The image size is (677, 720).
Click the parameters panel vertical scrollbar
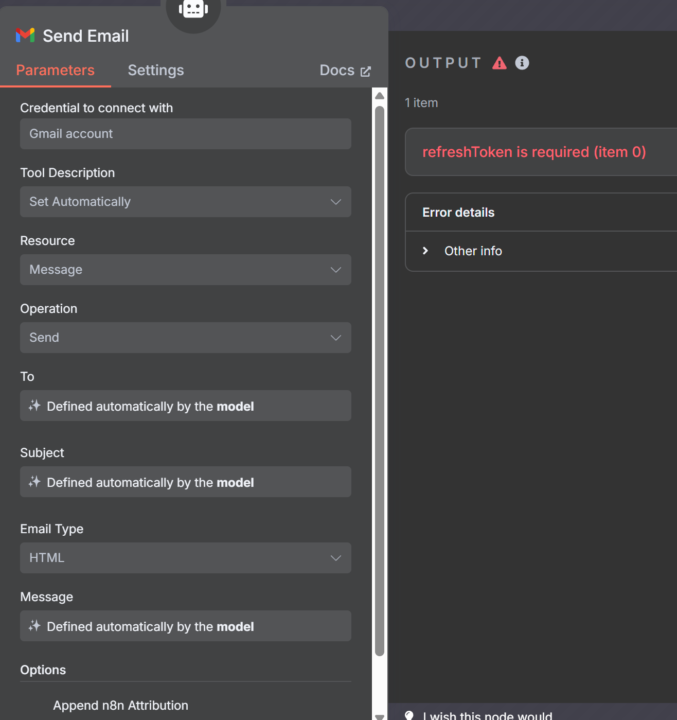point(379,380)
